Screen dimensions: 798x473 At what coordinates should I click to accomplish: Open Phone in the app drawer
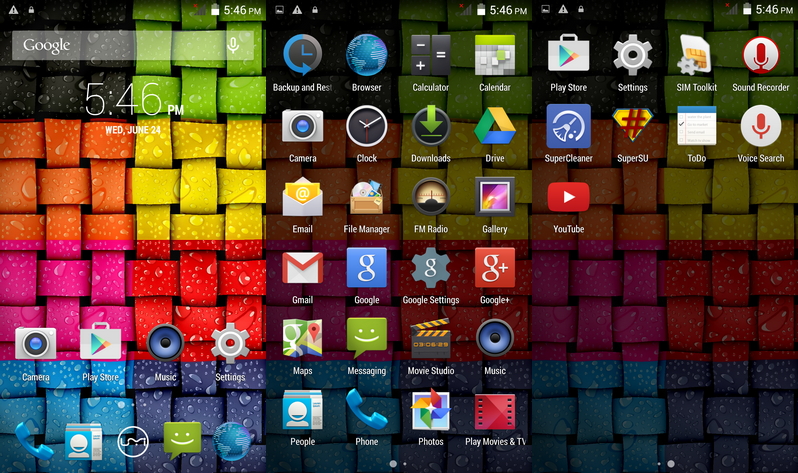366,409
